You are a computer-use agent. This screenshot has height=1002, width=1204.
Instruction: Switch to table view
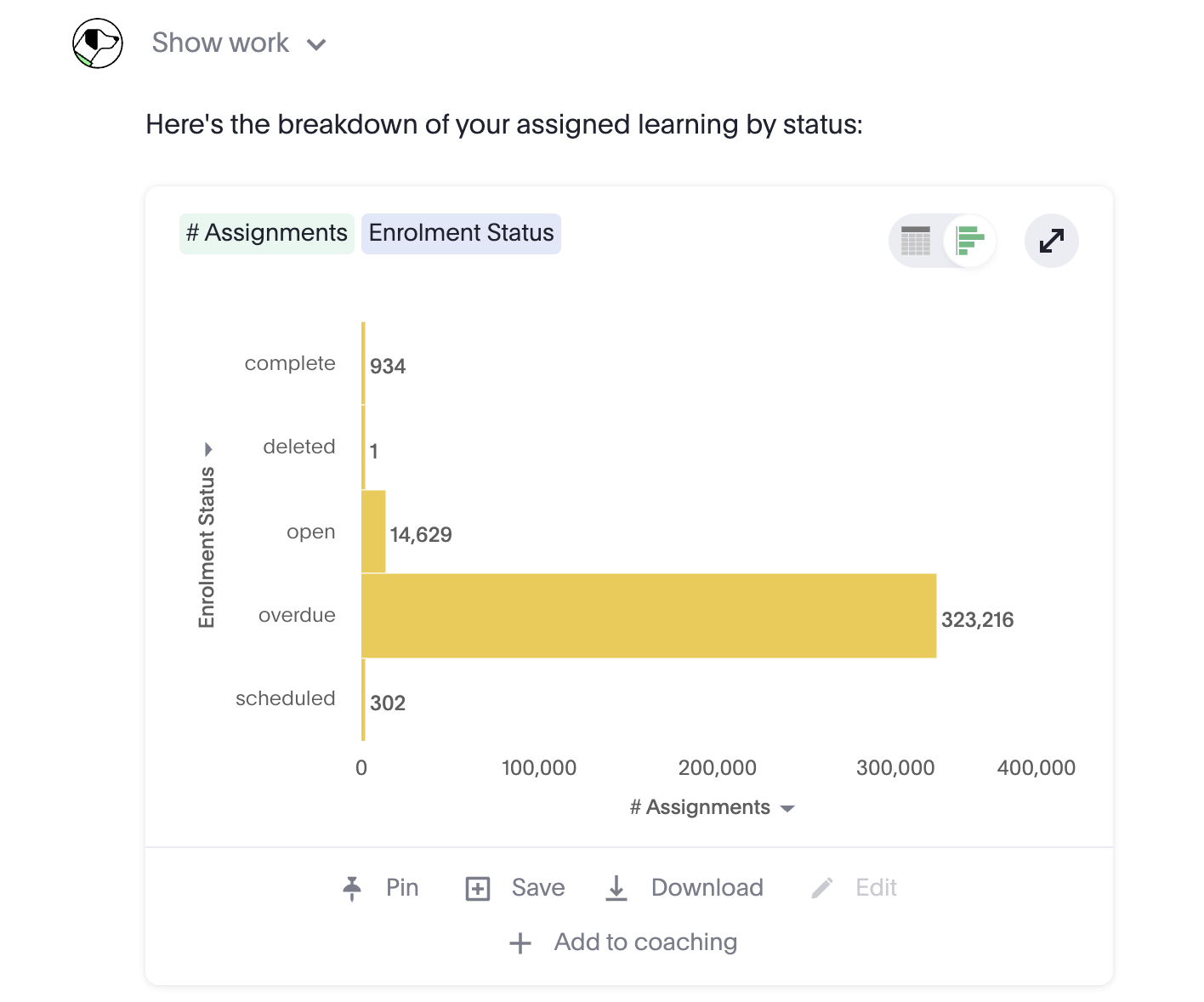coord(916,241)
